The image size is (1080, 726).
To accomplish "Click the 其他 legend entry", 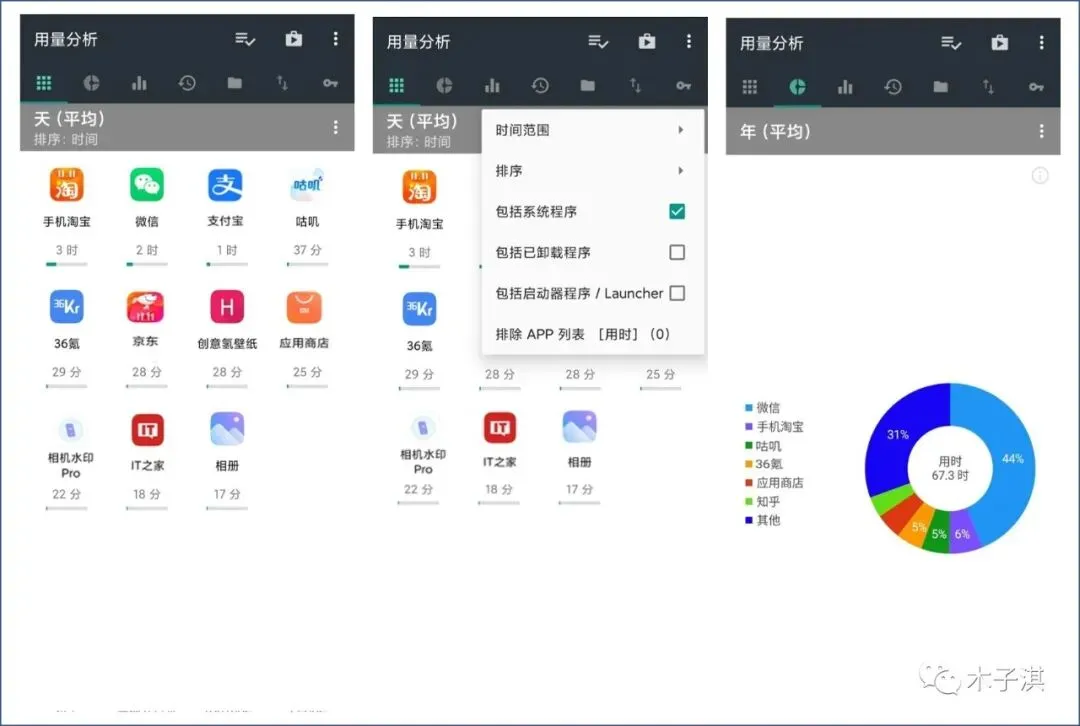I will [x=762, y=520].
